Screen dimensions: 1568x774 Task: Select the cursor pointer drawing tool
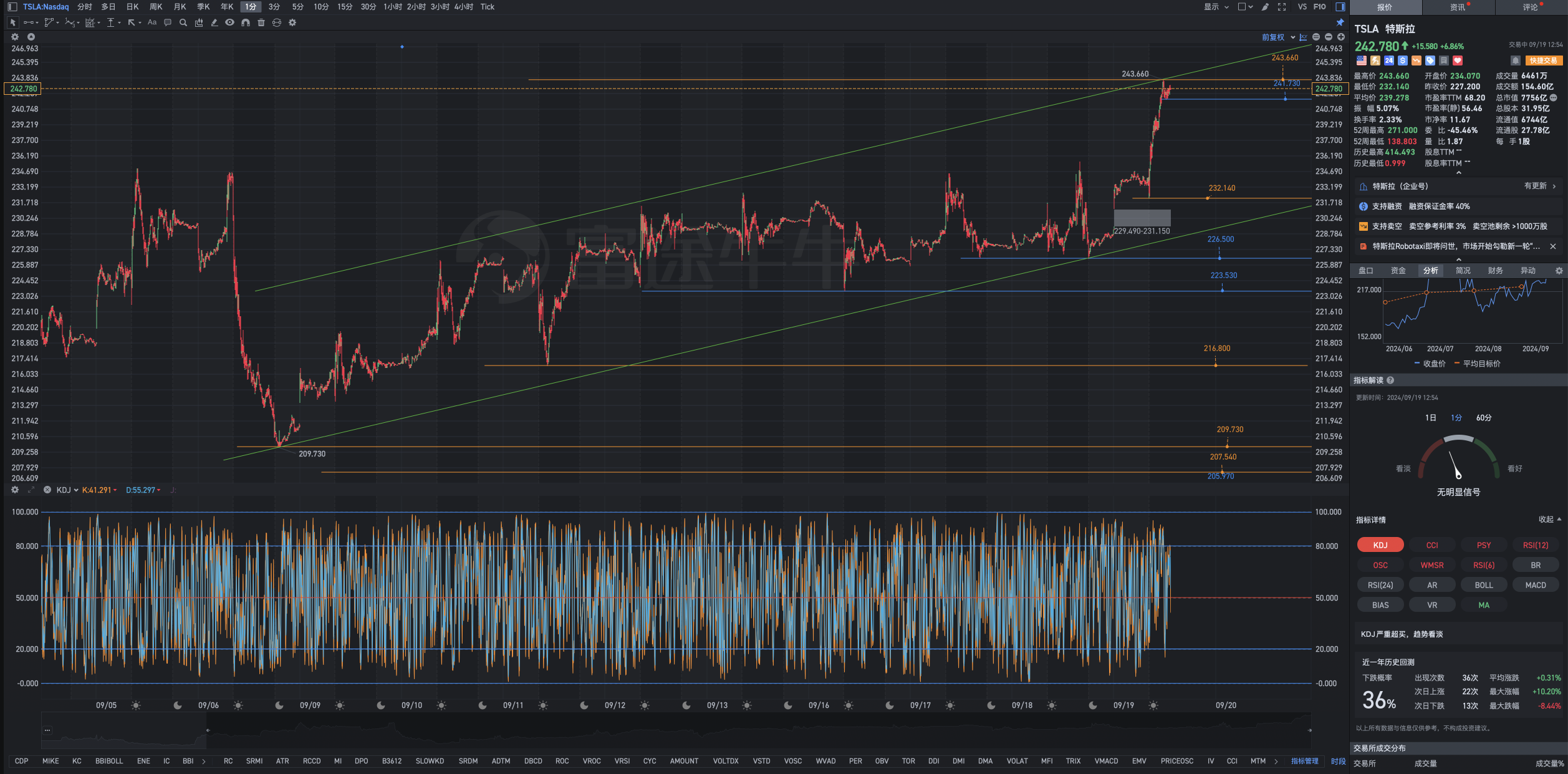12,22
